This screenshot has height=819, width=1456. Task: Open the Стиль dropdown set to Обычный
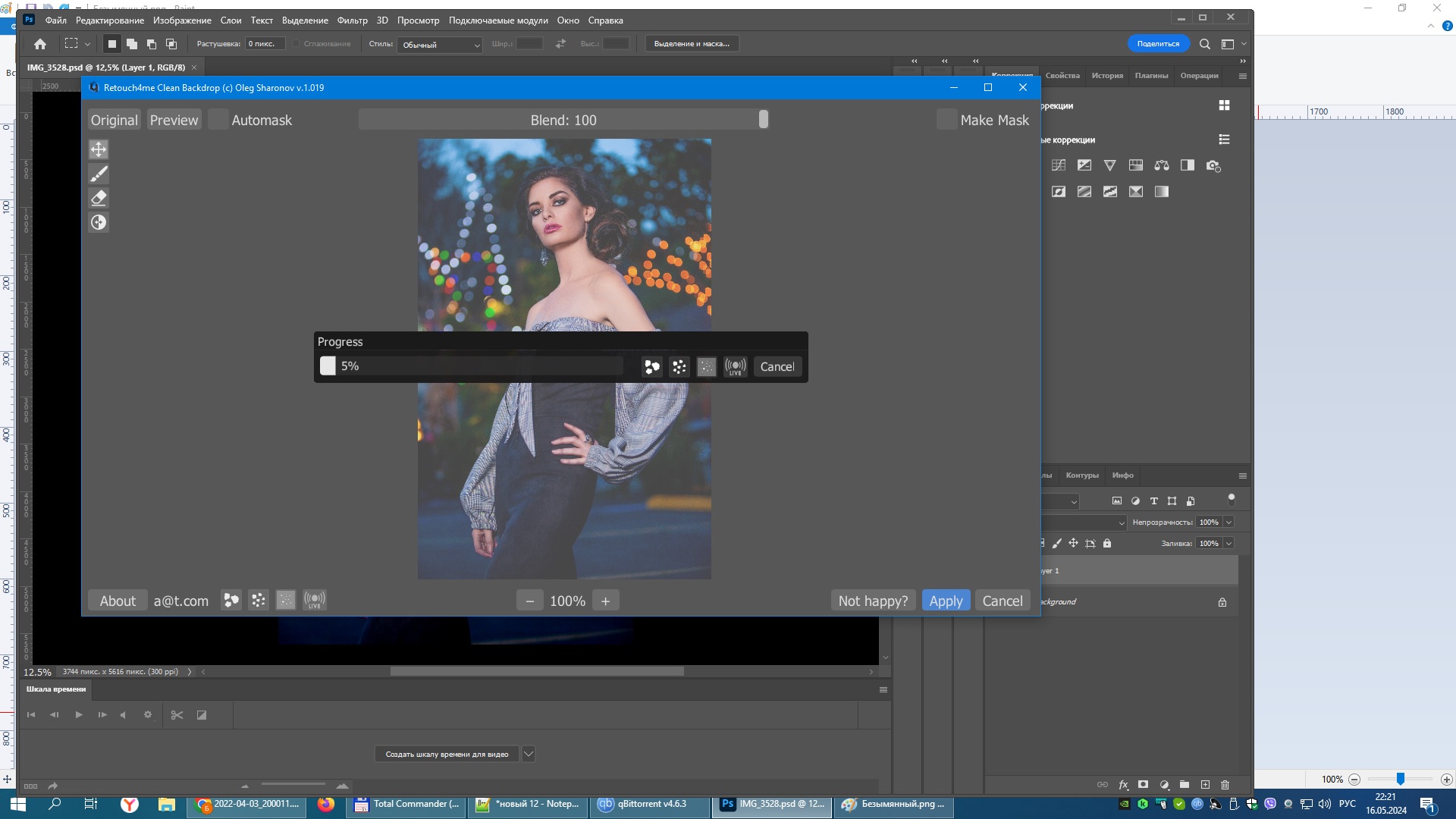click(440, 45)
